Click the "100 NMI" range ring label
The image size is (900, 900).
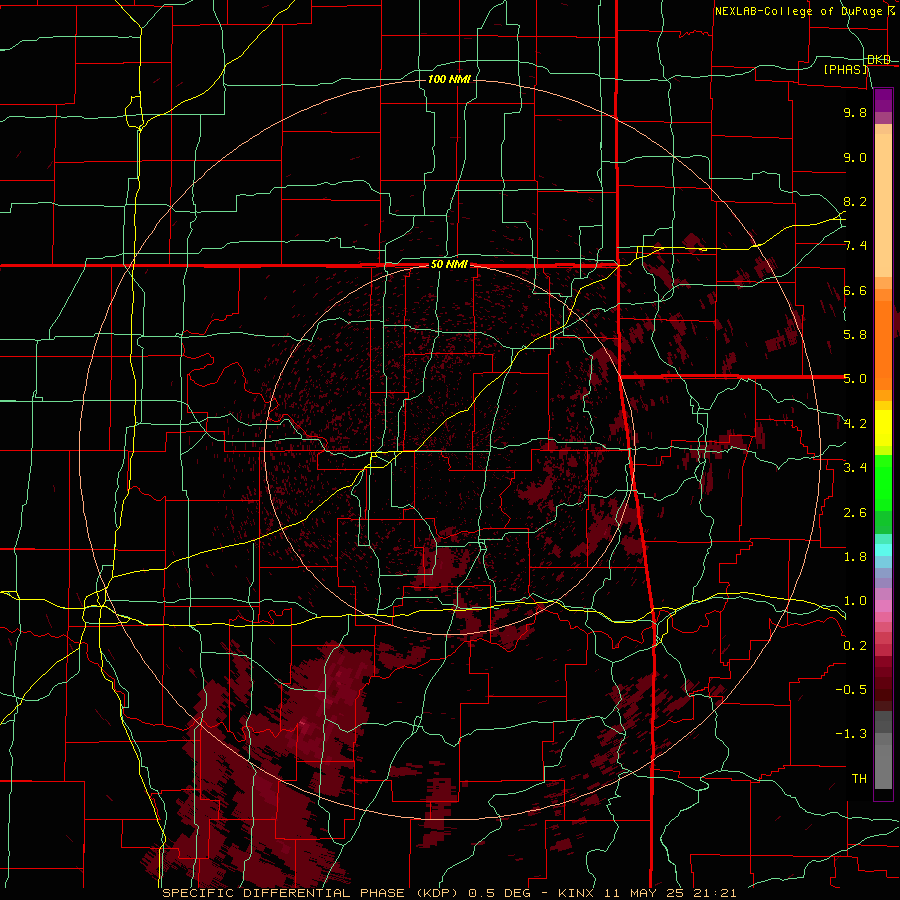coord(449,79)
